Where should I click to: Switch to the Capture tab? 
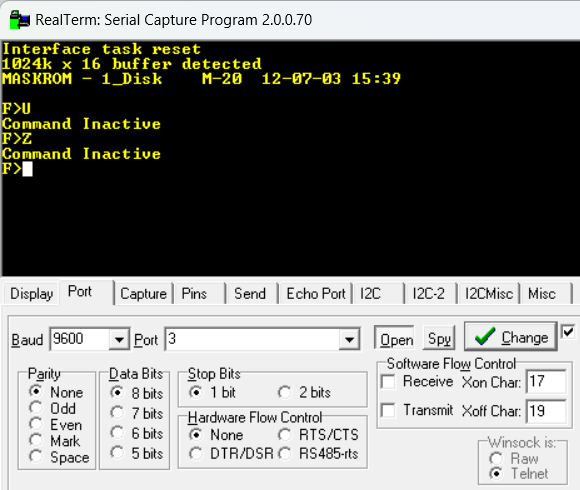pyautogui.click(x=144, y=294)
